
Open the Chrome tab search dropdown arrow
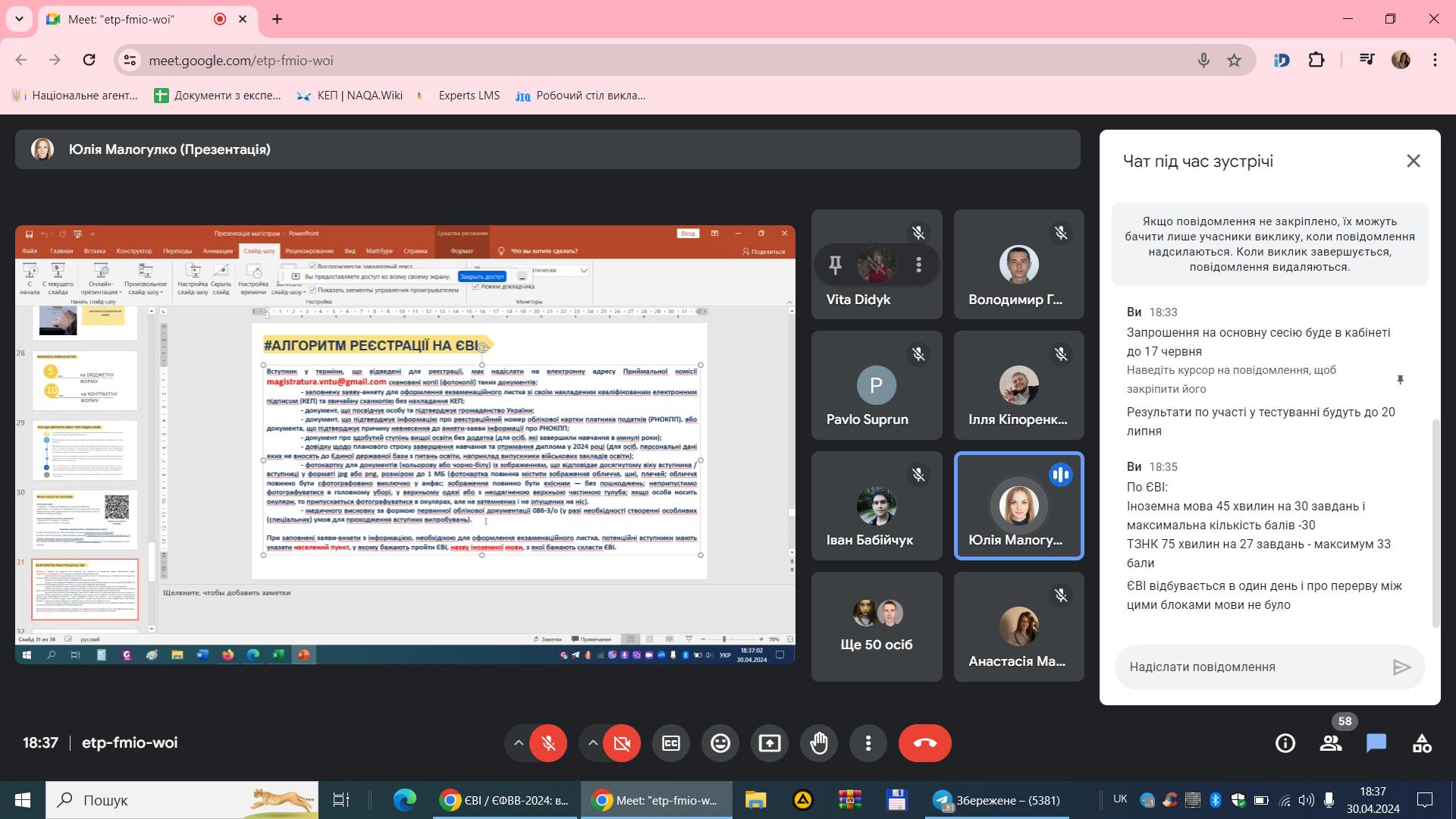click(19, 19)
